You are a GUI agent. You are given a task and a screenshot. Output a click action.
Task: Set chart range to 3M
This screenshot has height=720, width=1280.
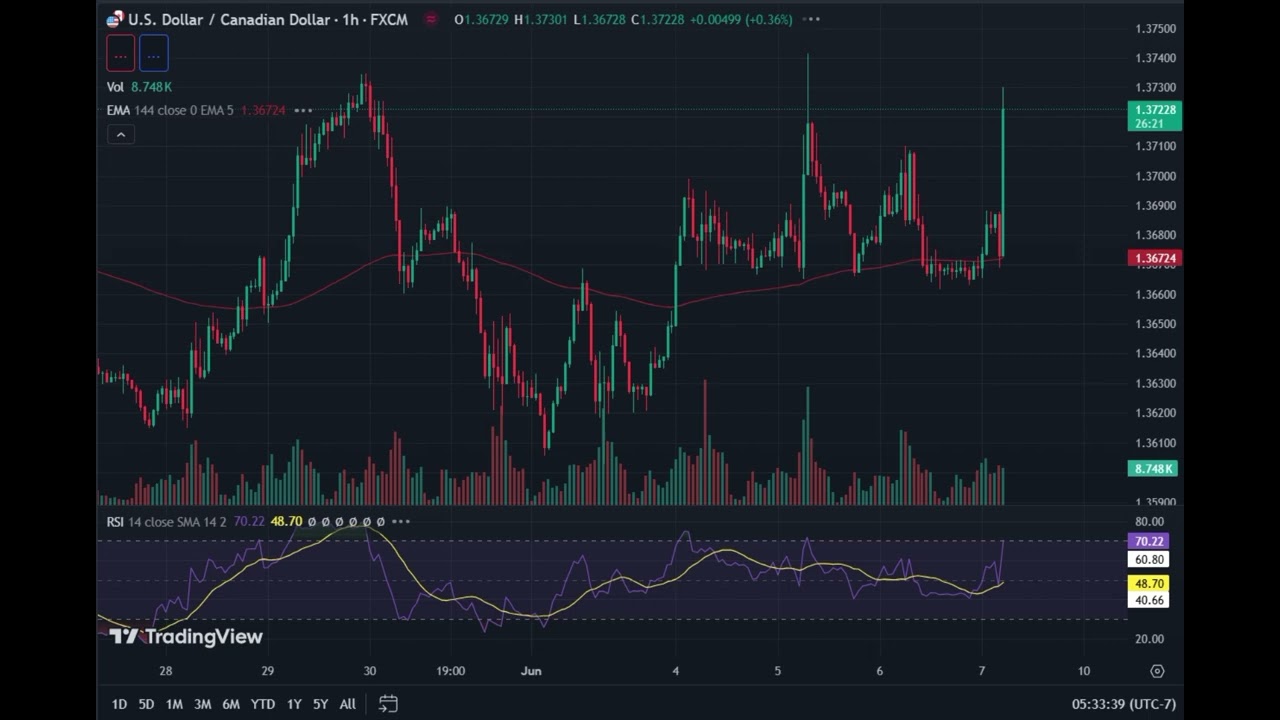pos(202,704)
